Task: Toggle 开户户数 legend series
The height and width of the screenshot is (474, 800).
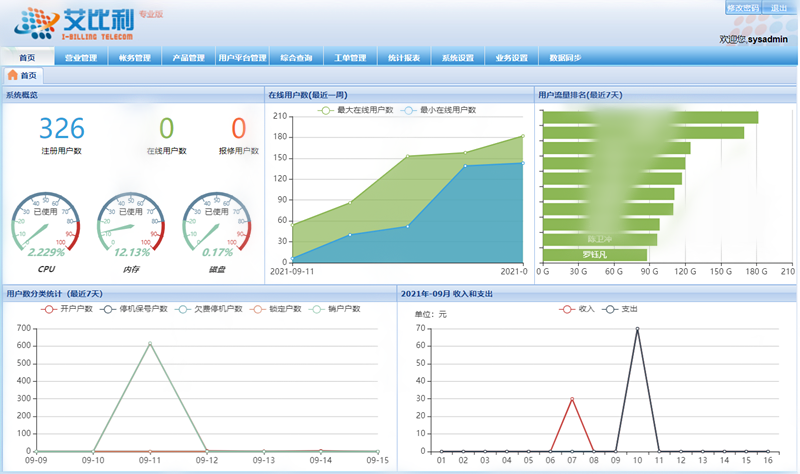Action: pyautogui.click(x=69, y=309)
